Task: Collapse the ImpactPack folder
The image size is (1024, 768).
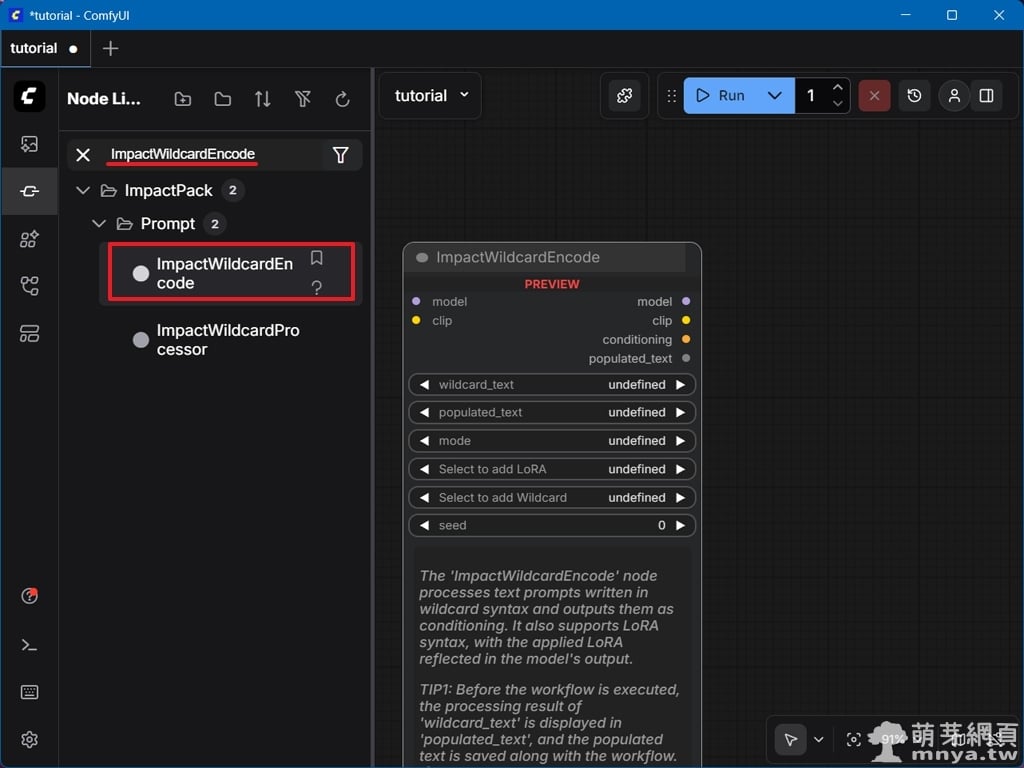Action: tap(83, 190)
